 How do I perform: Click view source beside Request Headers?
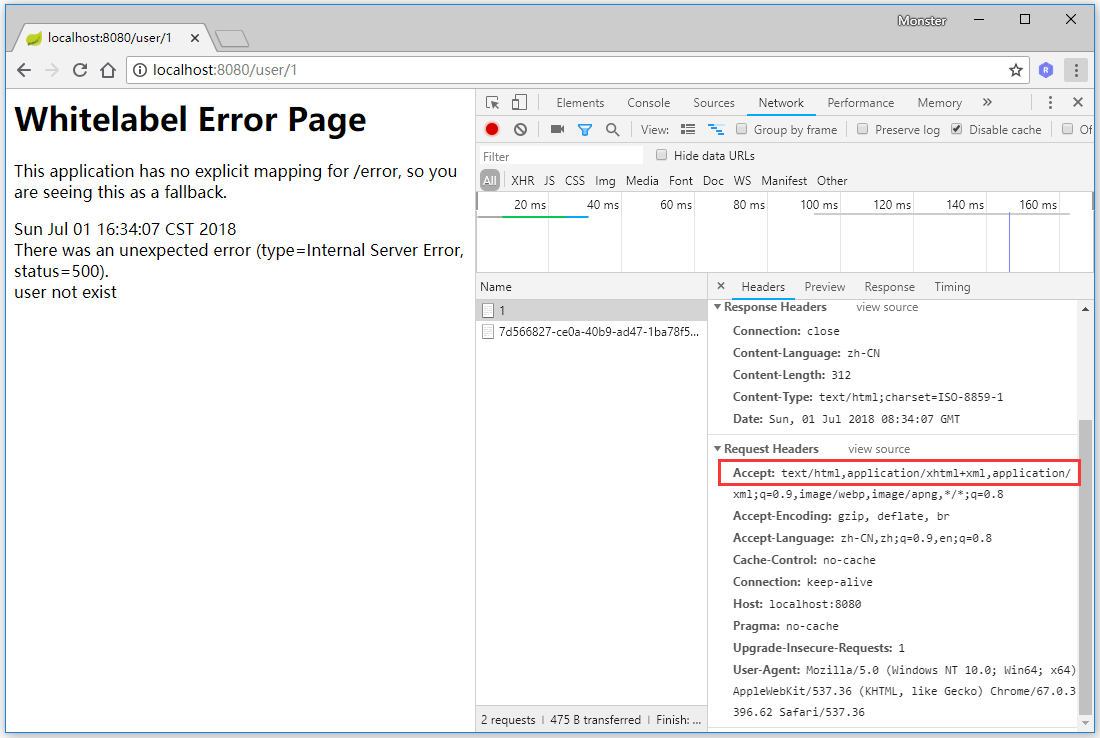(878, 448)
